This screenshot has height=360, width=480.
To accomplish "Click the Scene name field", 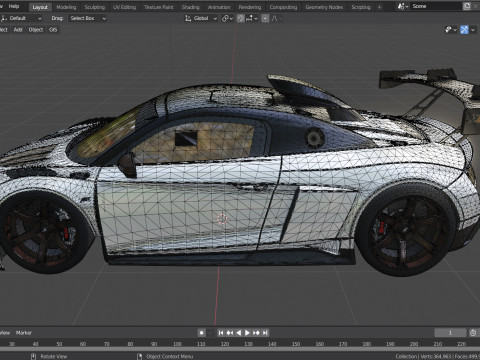I will click(x=436, y=6).
